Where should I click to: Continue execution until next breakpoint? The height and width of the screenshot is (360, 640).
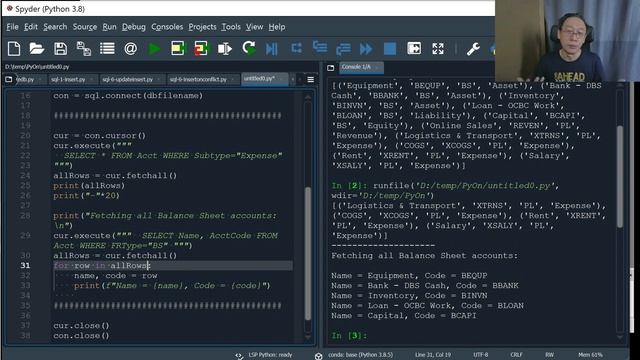point(366,49)
